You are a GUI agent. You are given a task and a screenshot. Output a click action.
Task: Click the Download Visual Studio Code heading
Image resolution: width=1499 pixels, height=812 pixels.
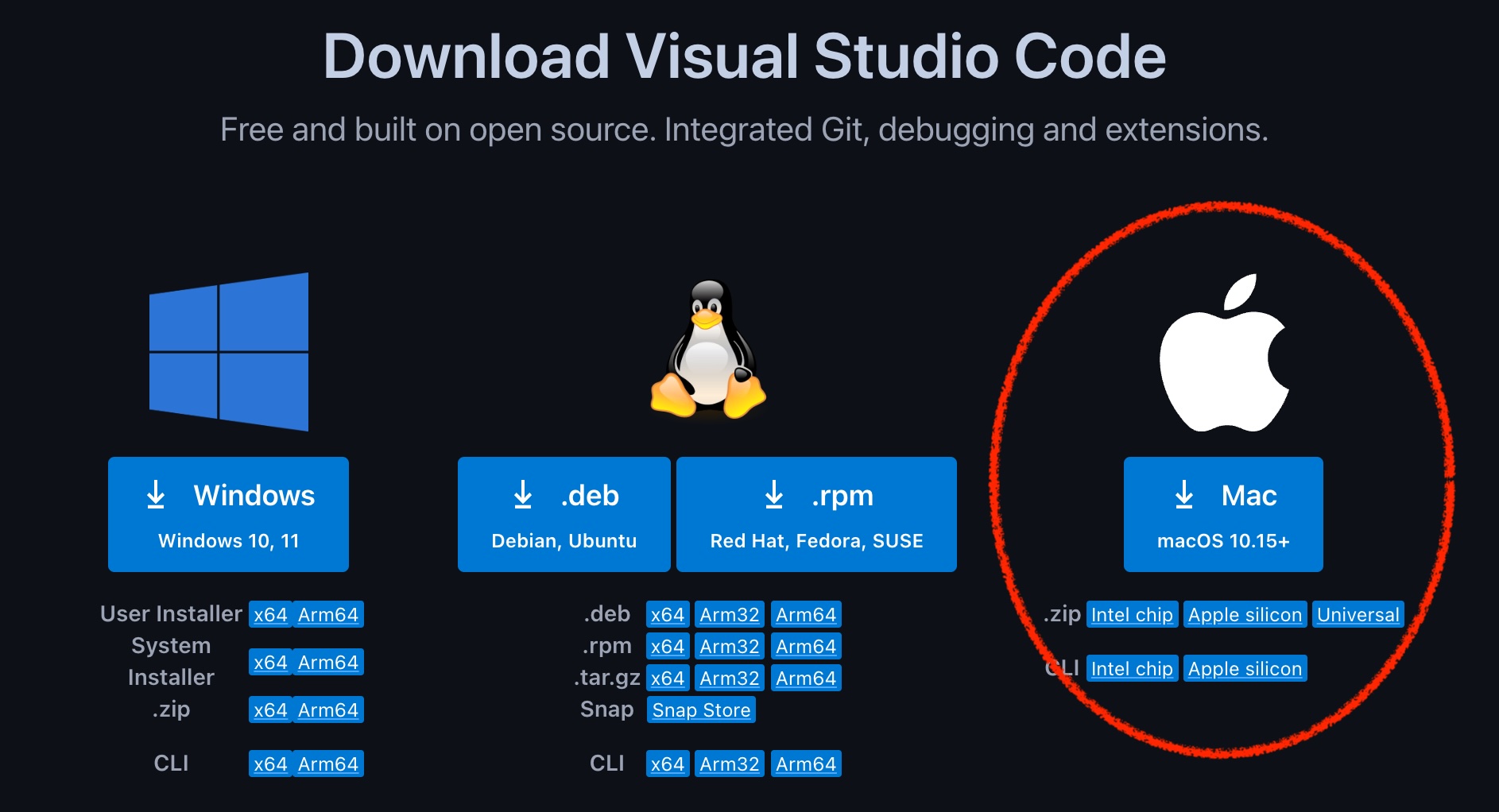[x=745, y=56]
